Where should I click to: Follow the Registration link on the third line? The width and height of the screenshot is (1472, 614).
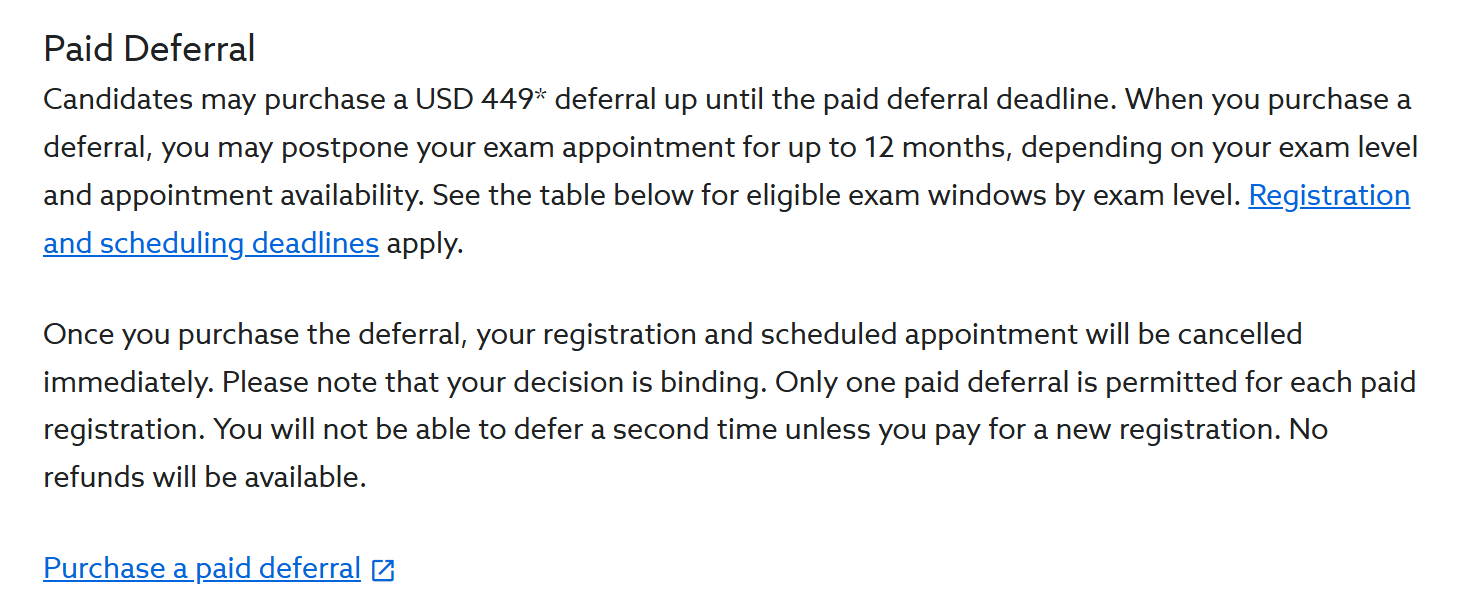pos(1329,195)
